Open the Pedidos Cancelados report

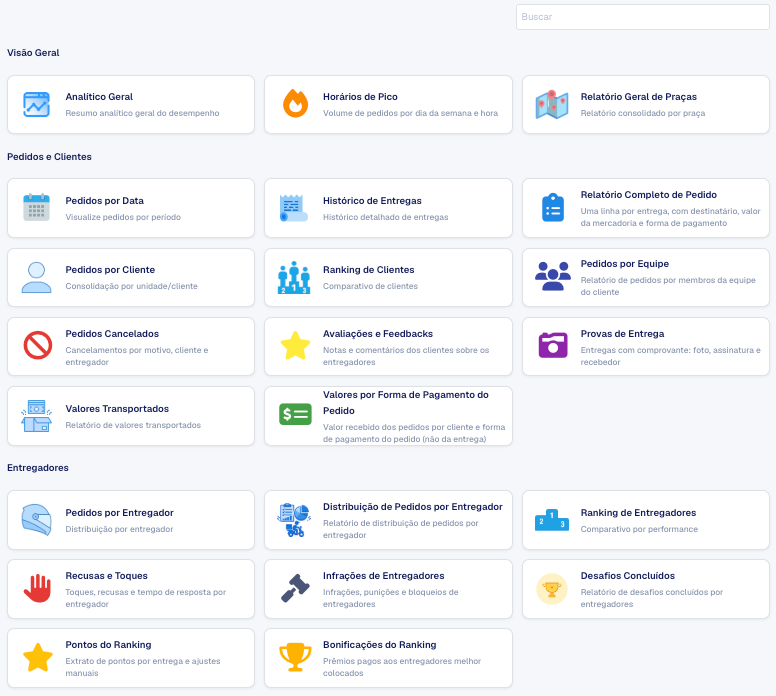pos(131,347)
